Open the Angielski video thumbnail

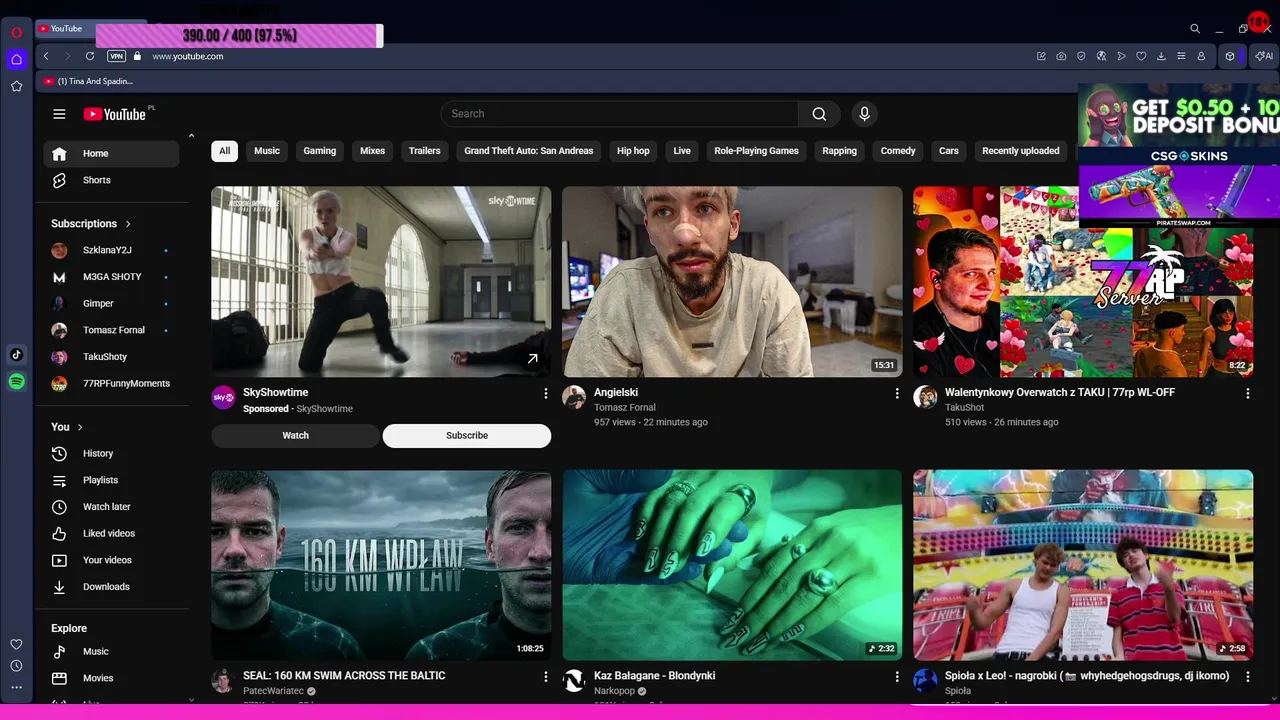coord(732,282)
